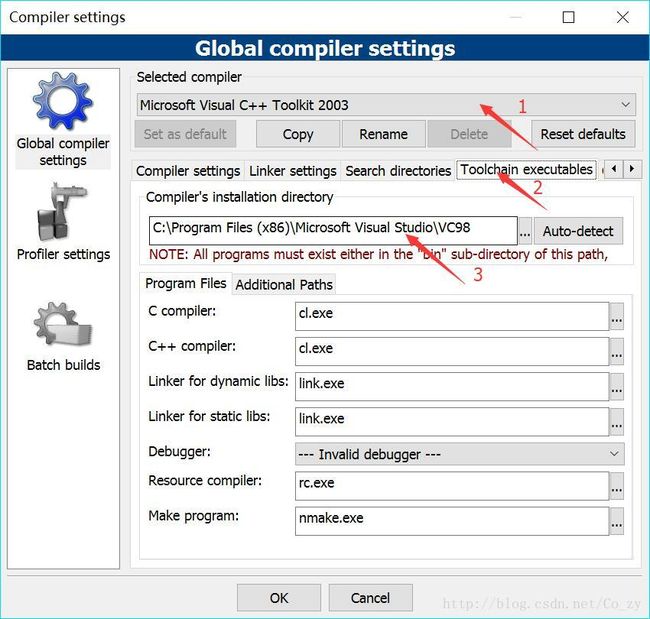650x619 pixels.
Task: Open the Batch builds gears icon
Action: pos(63,325)
